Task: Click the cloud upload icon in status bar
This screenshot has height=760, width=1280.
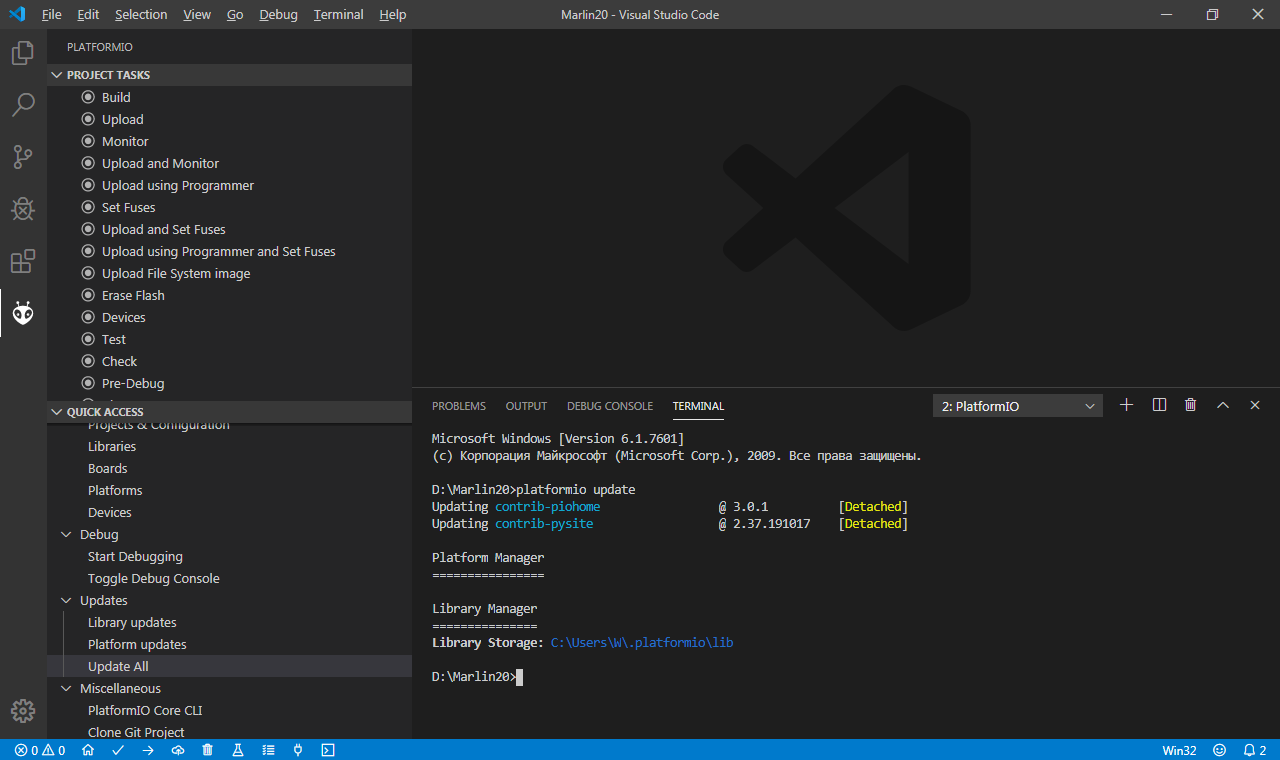Action: (x=178, y=750)
